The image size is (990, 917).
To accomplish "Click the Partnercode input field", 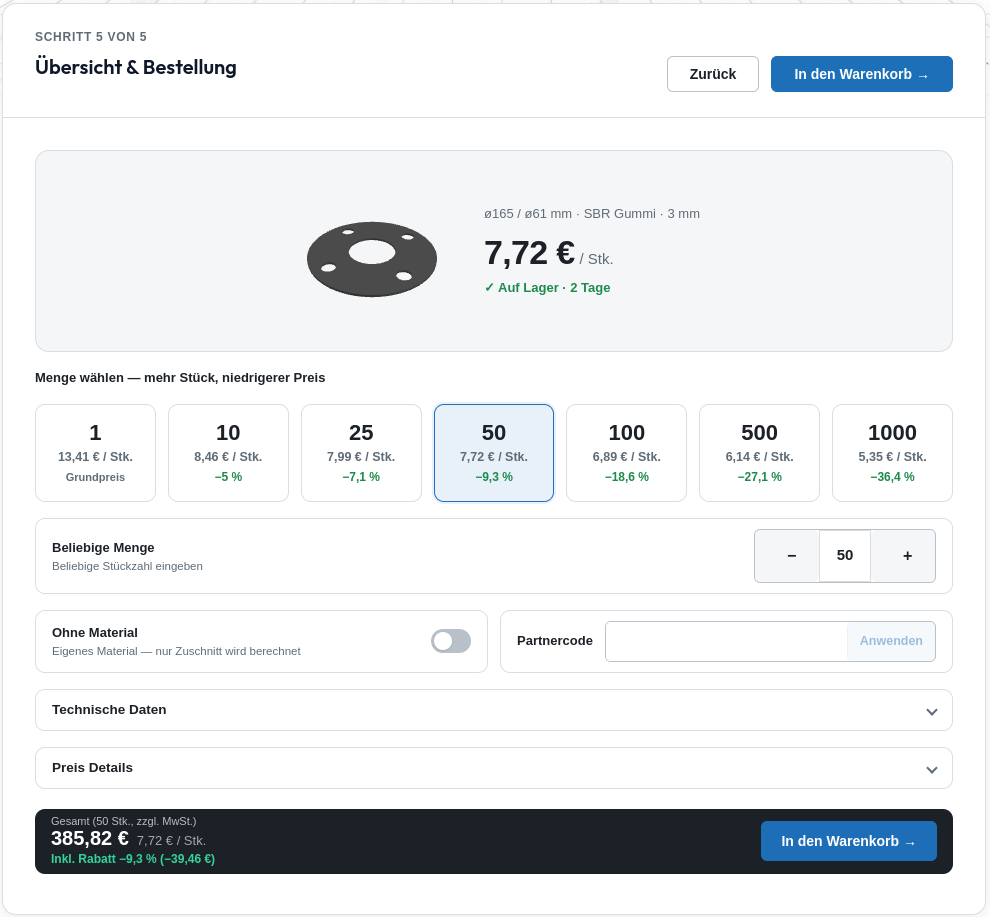I will pos(726,642).
